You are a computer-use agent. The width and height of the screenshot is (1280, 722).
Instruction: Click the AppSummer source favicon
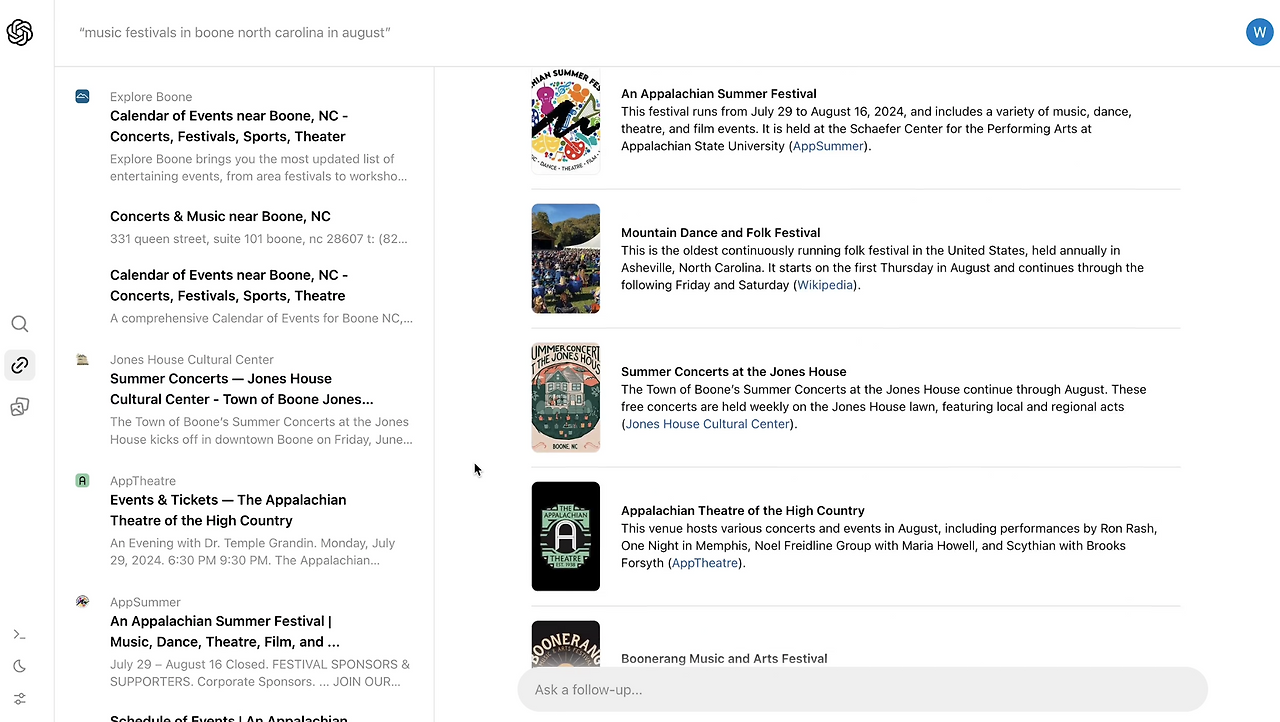point(83,602)
